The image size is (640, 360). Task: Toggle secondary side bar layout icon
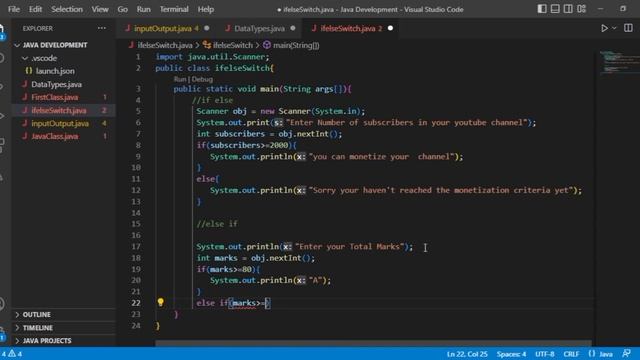(568, 9)
